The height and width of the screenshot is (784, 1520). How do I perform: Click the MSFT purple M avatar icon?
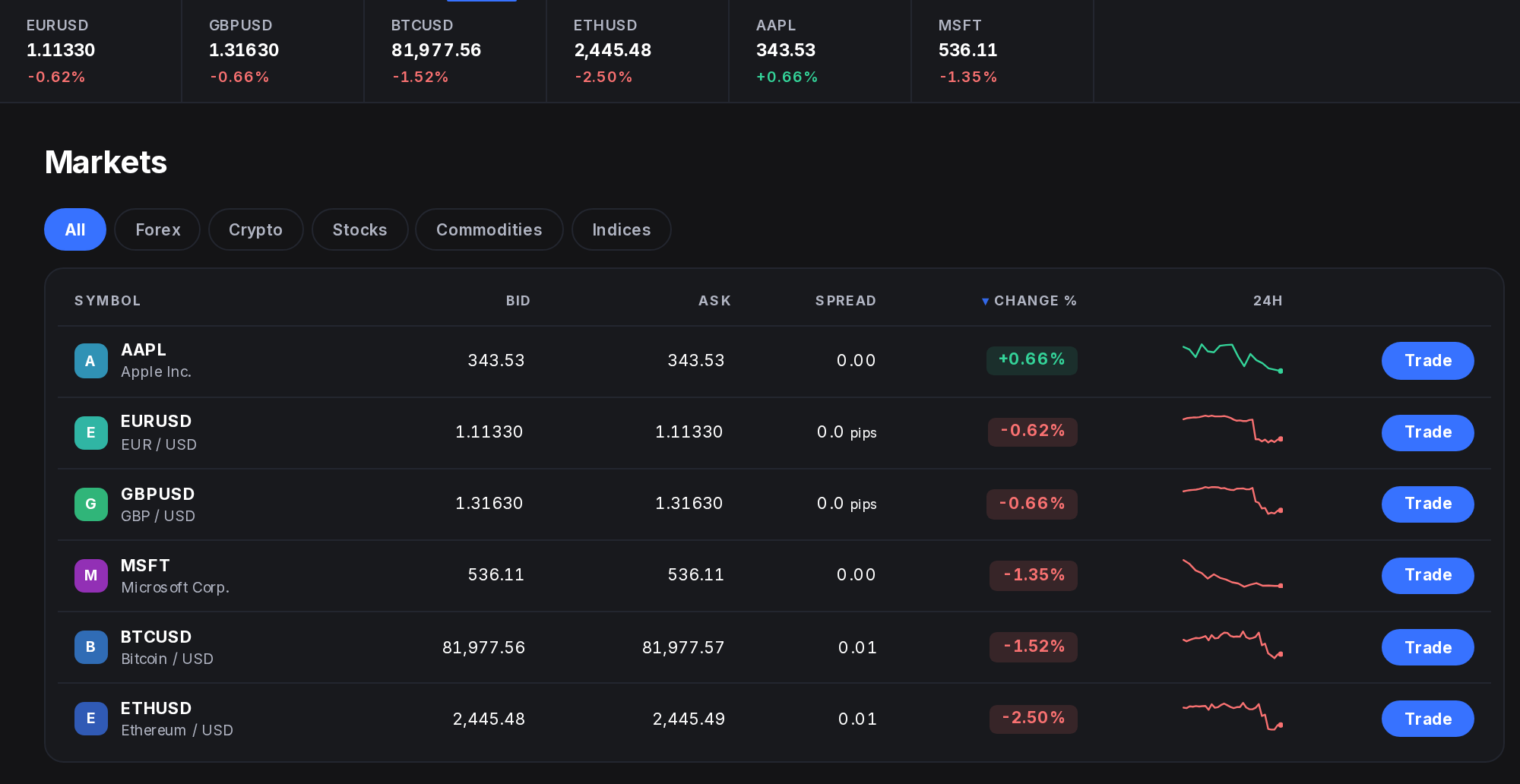(x=90, y=575)
